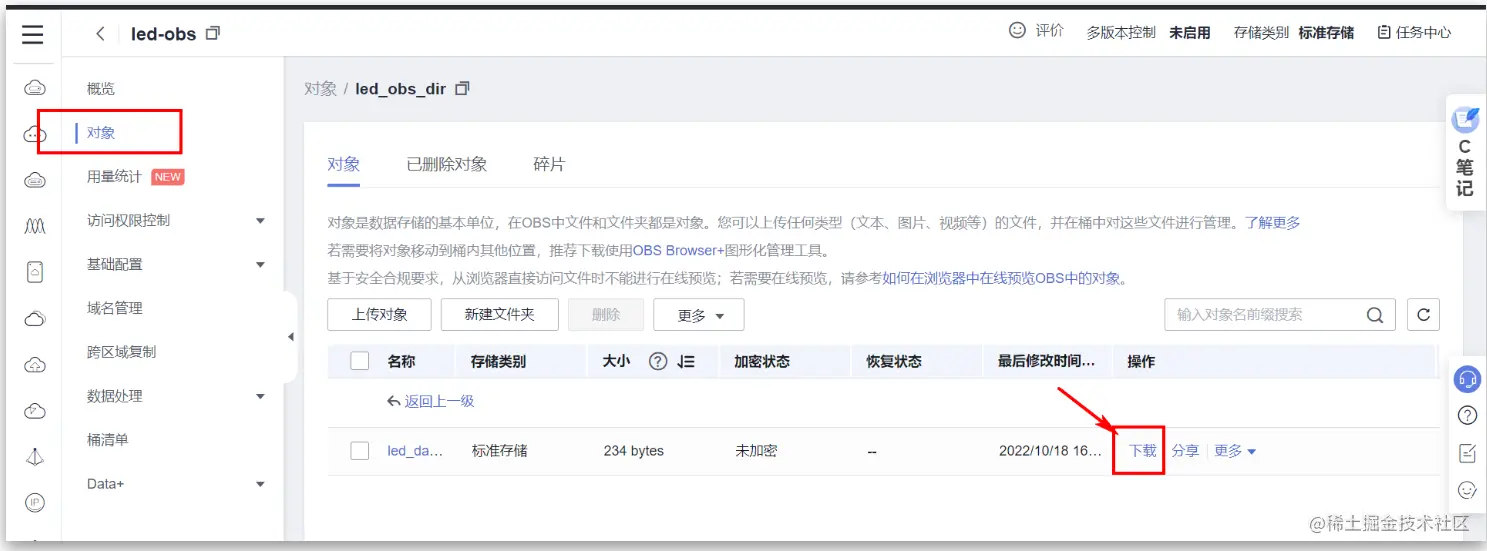Image resolution: width=1487 pixels, height=551 pixels.
Task: Open the OBS Browser+ link
Action: tap(678, 250)
